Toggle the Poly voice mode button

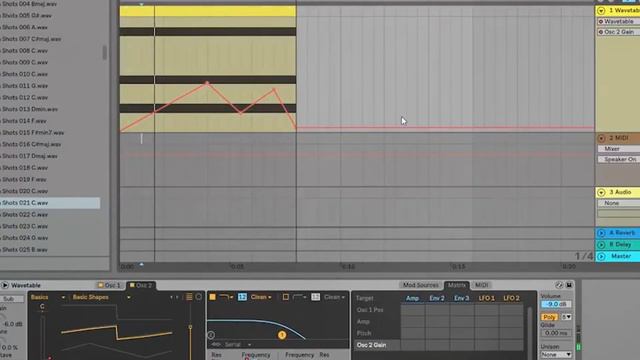pyautogui.click(x=549, y=317)
